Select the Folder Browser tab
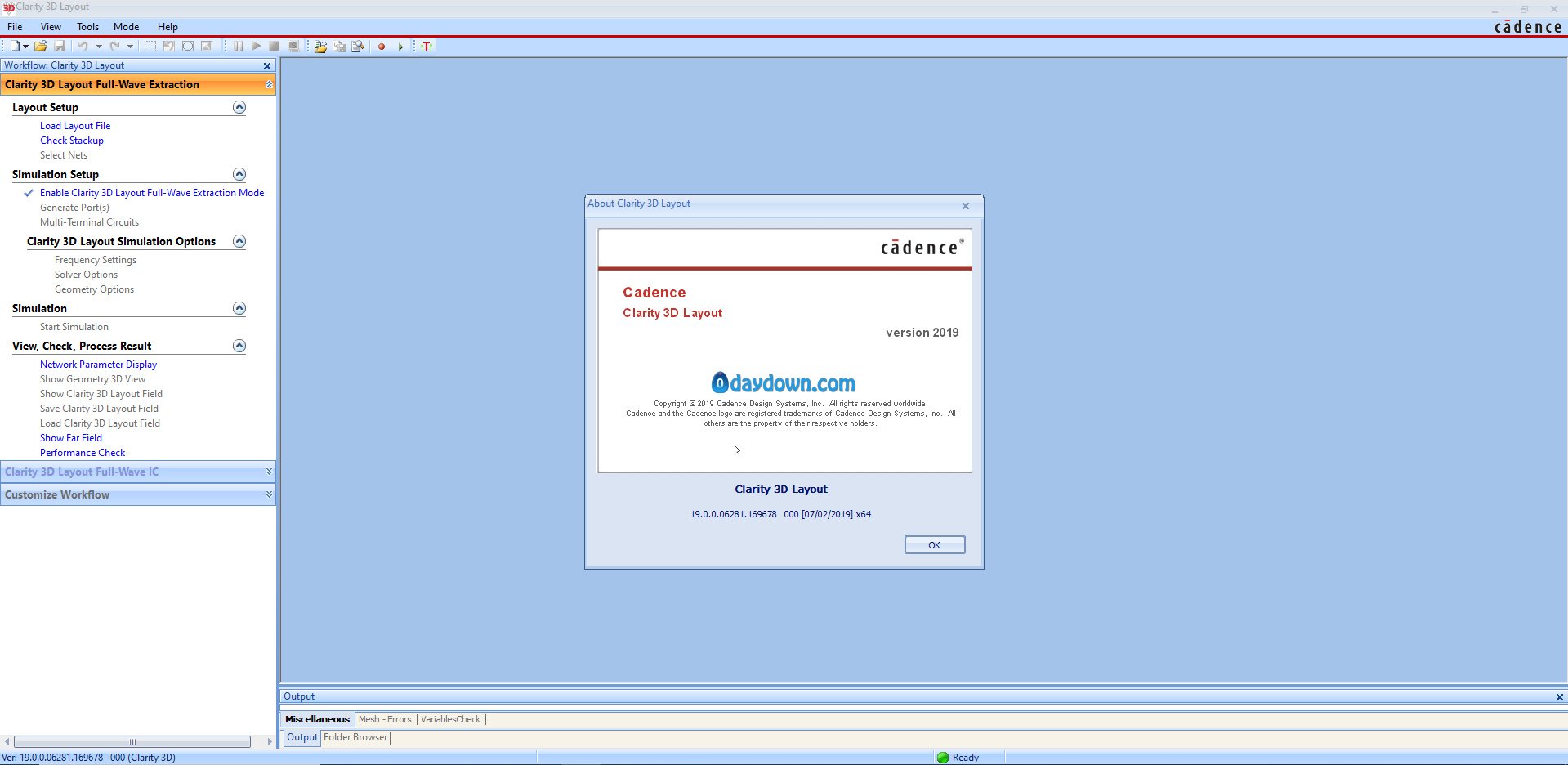Screen dimensions: 1568x765 click(x=355, y=737)
